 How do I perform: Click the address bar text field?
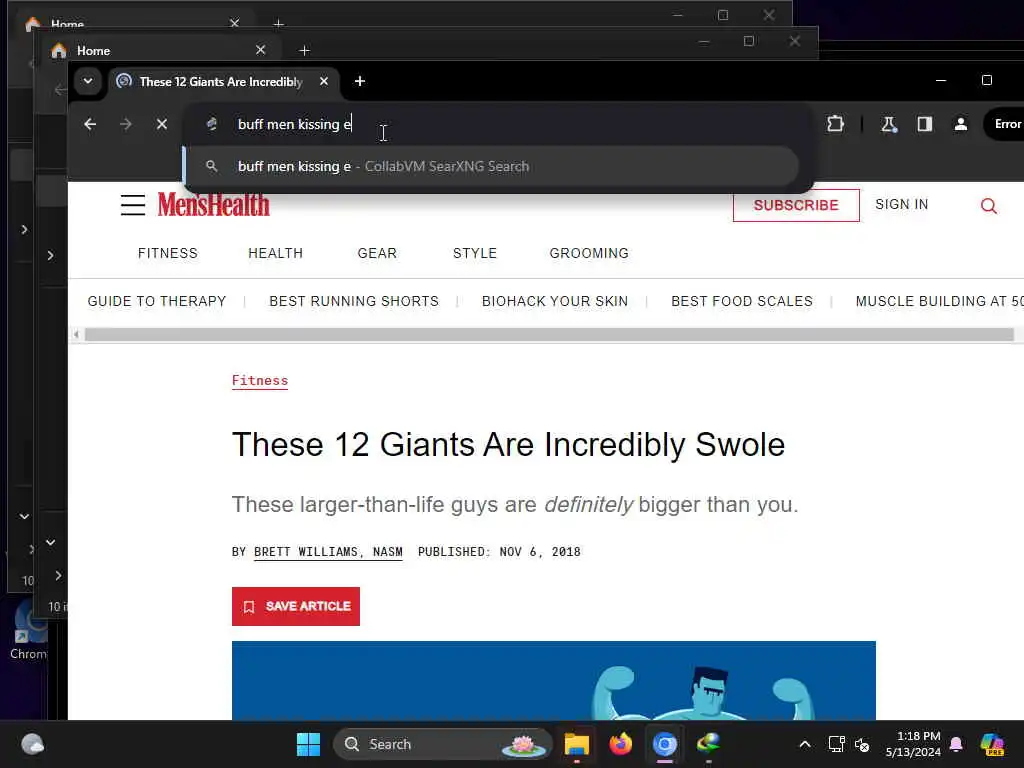coord(496,124)
